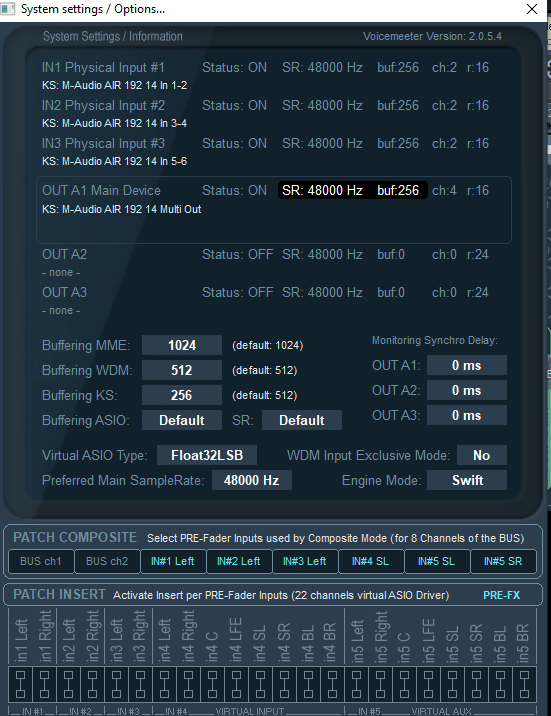
Task: Open Buffering KS value 256
Action: coord(182,395)
